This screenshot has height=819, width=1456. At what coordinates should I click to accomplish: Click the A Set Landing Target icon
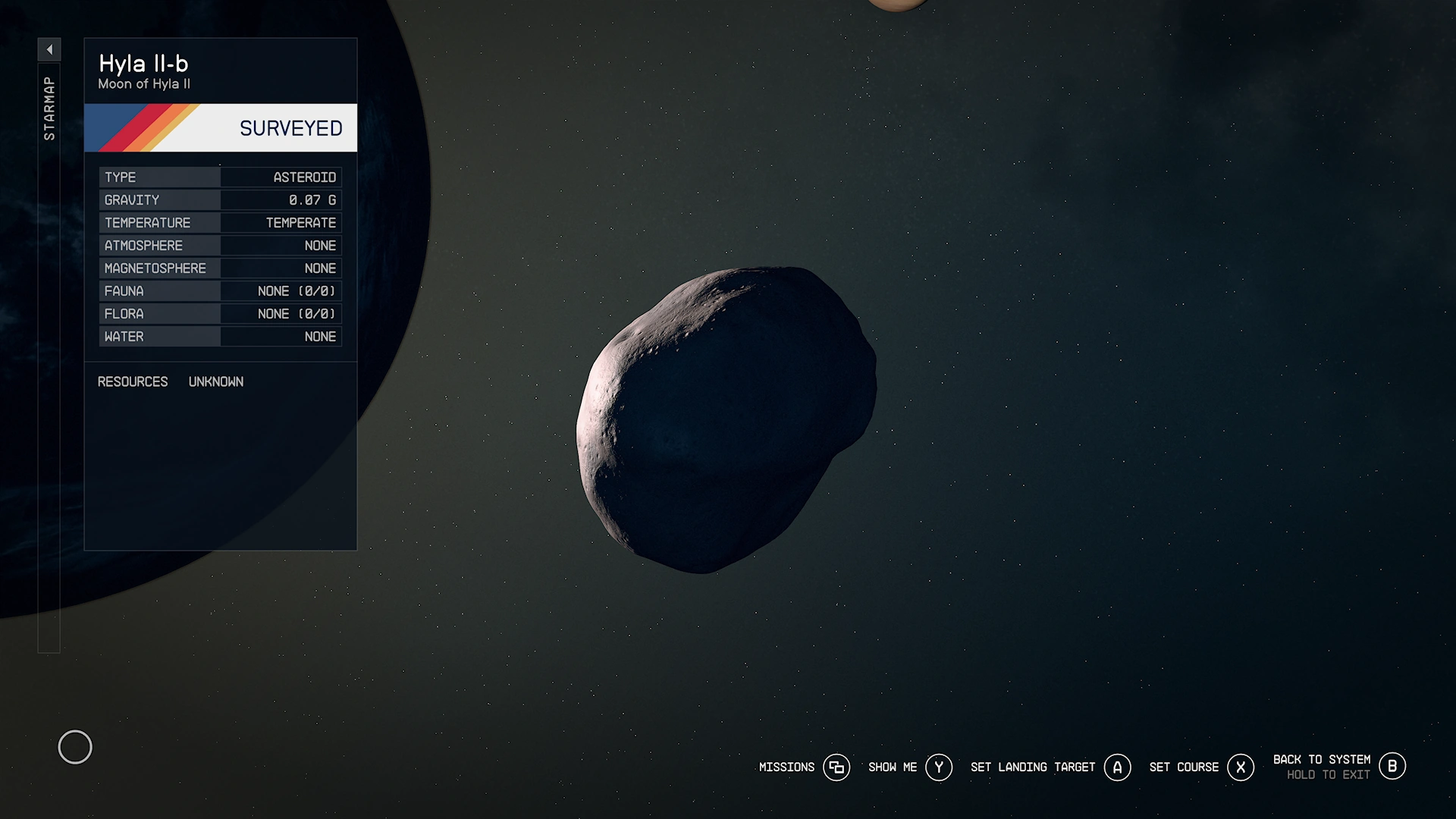1117,767
